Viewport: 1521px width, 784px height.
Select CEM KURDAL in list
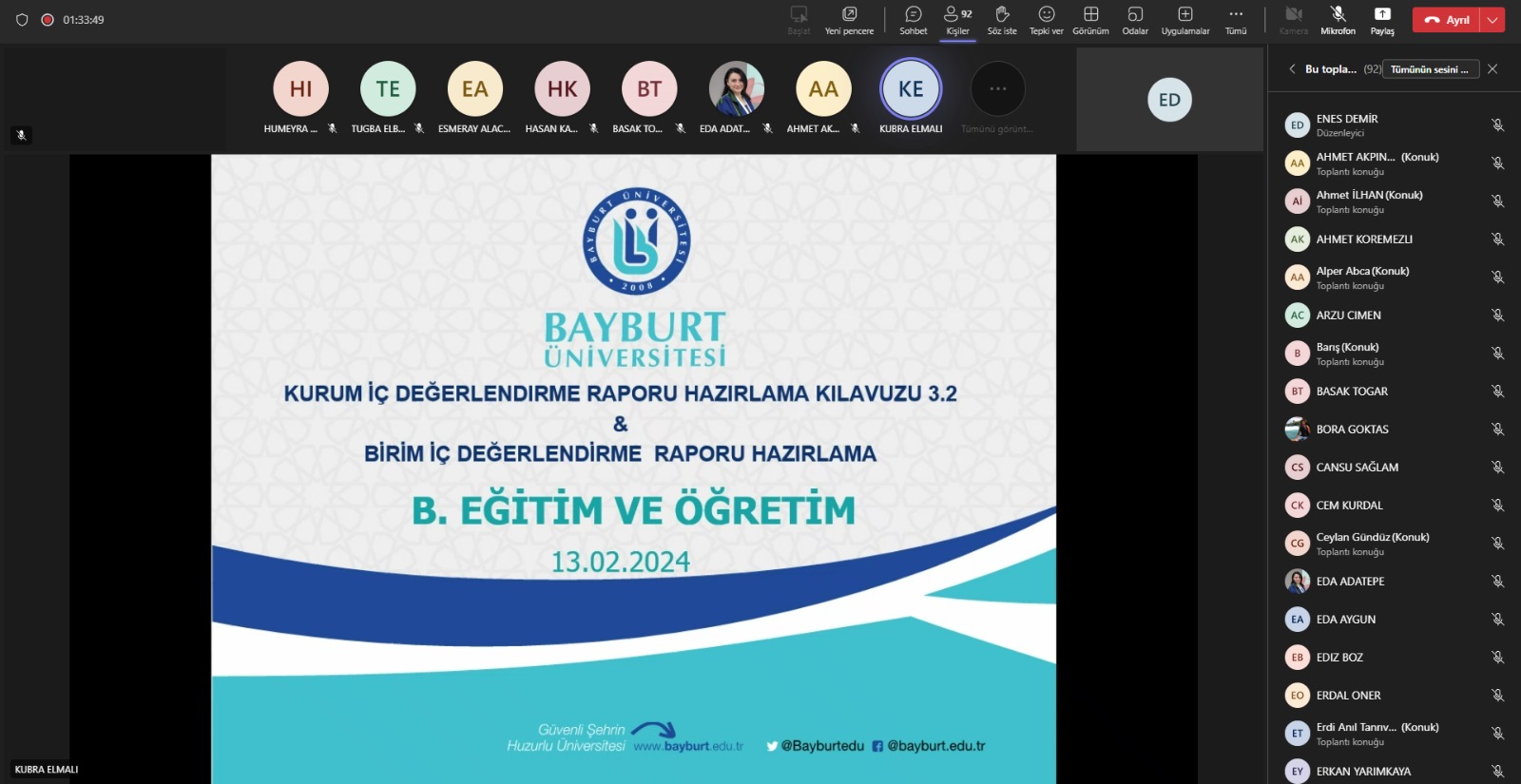point(1395,506)
